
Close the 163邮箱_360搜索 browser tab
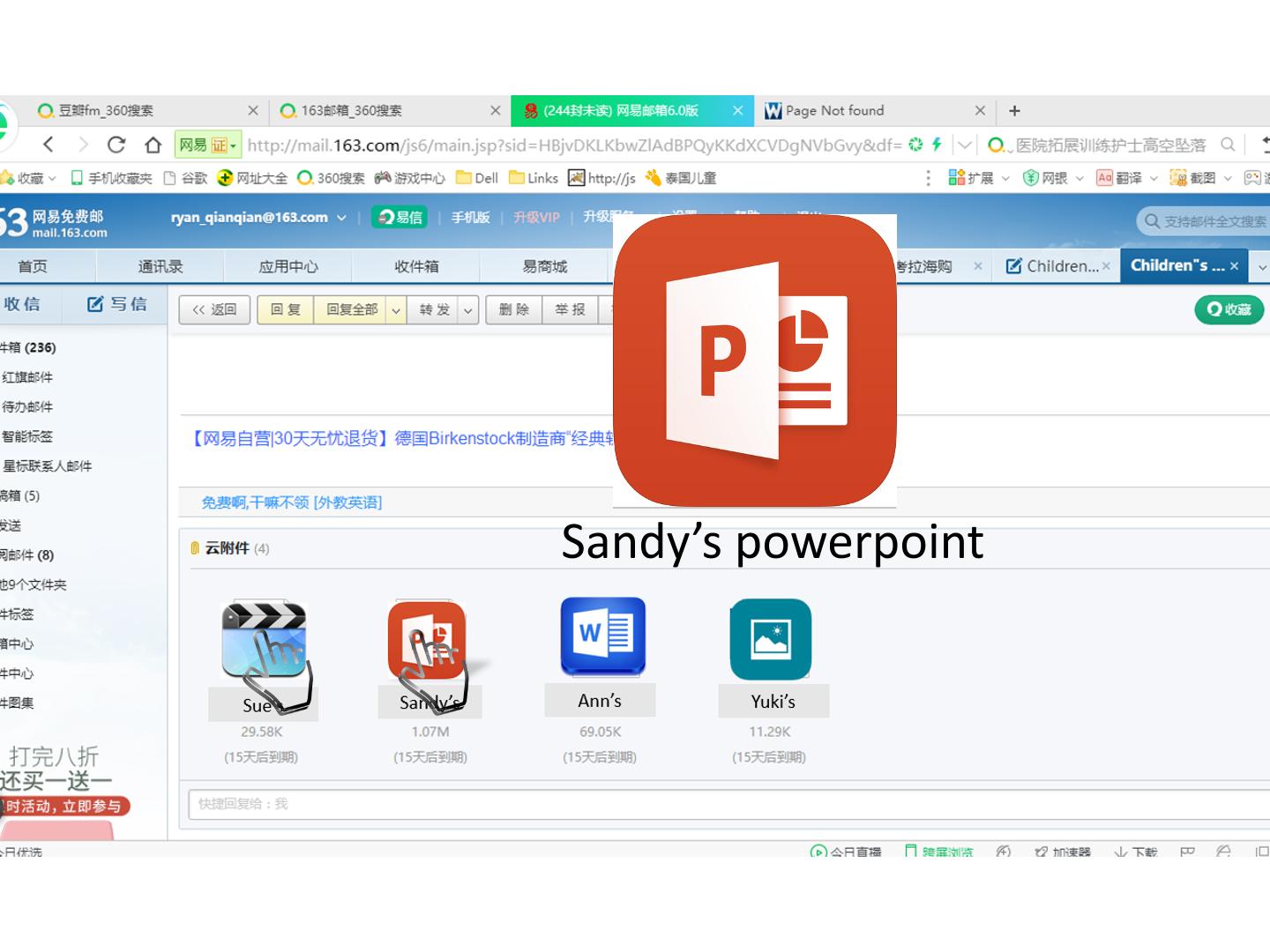pos(496,110)
